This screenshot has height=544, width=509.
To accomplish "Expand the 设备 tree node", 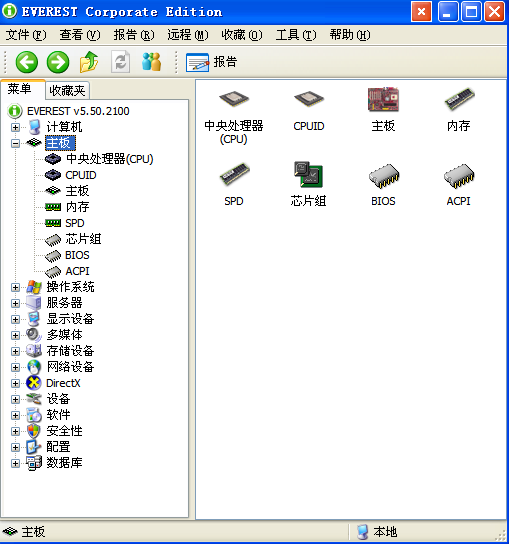I will (15, 399).
